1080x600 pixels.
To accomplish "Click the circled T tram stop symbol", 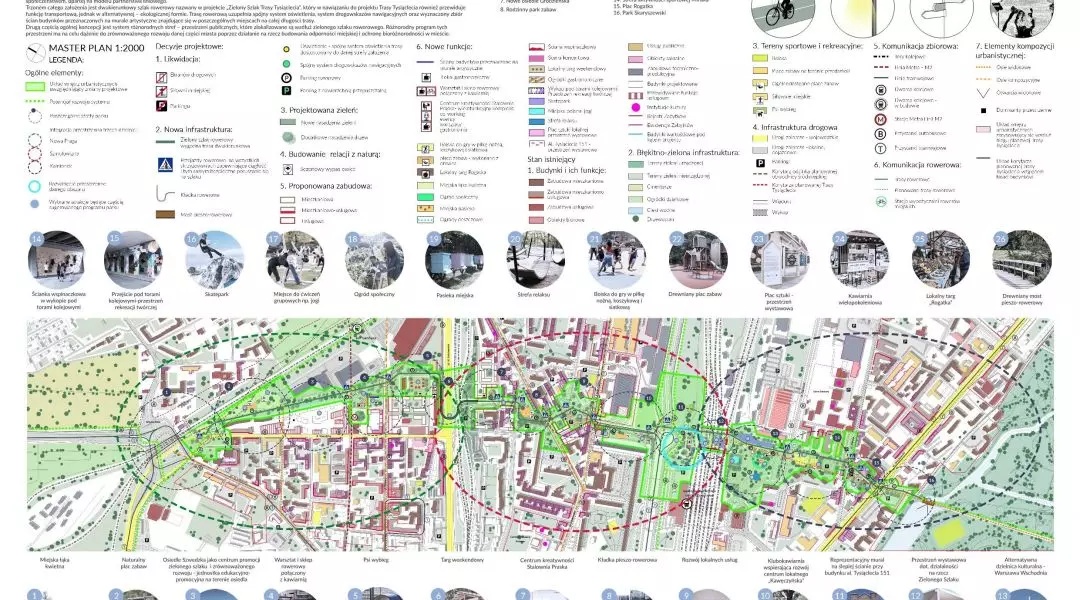I will click(880, 148).
